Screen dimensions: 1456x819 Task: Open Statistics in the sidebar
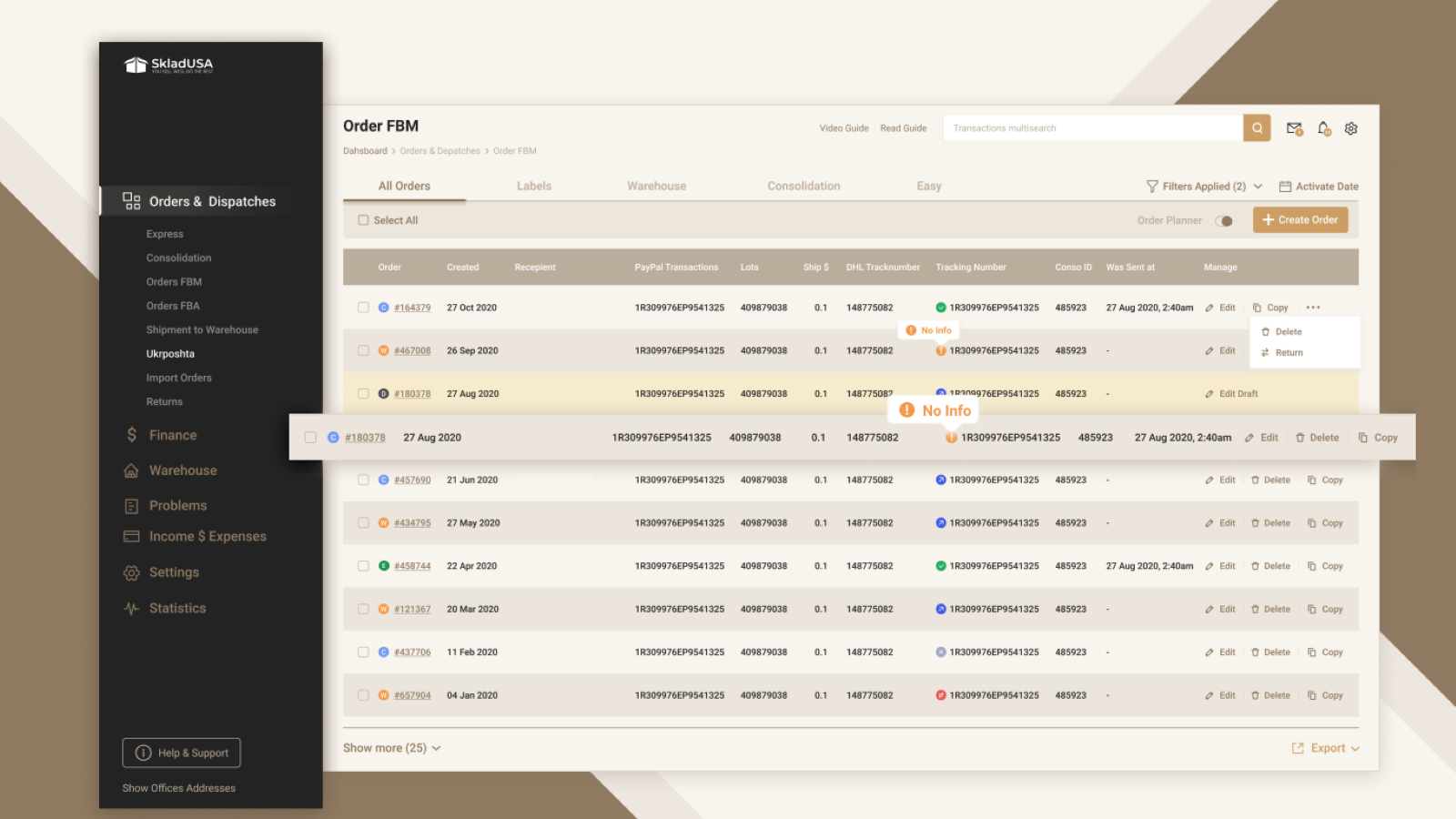[x=165, y=608]
